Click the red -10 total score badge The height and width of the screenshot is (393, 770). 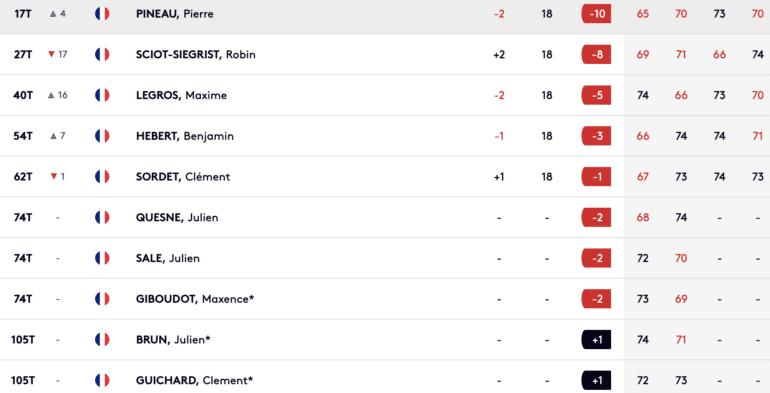click(x=596, y=14)
